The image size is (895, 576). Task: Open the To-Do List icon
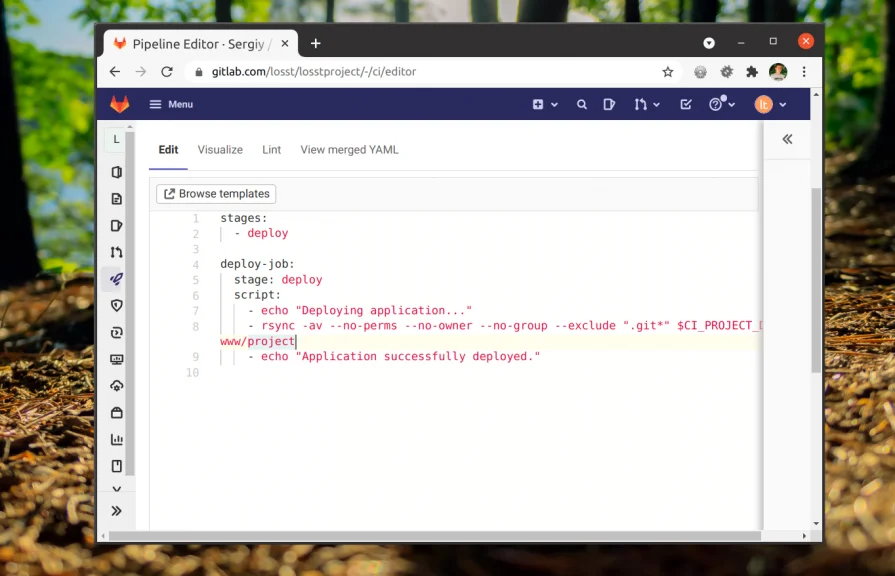tap(686, 104)
